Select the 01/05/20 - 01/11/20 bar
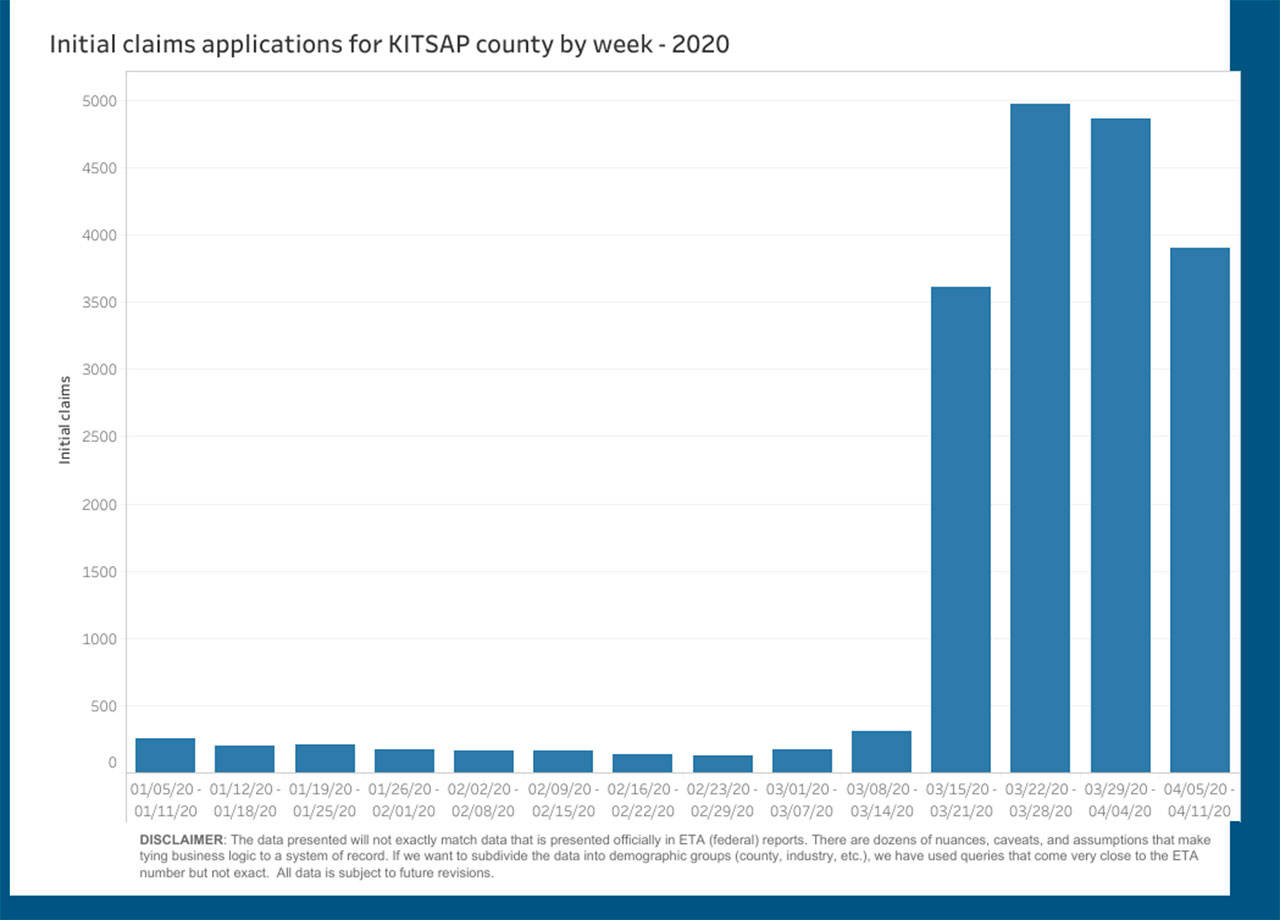 click(x=165, y=755)
